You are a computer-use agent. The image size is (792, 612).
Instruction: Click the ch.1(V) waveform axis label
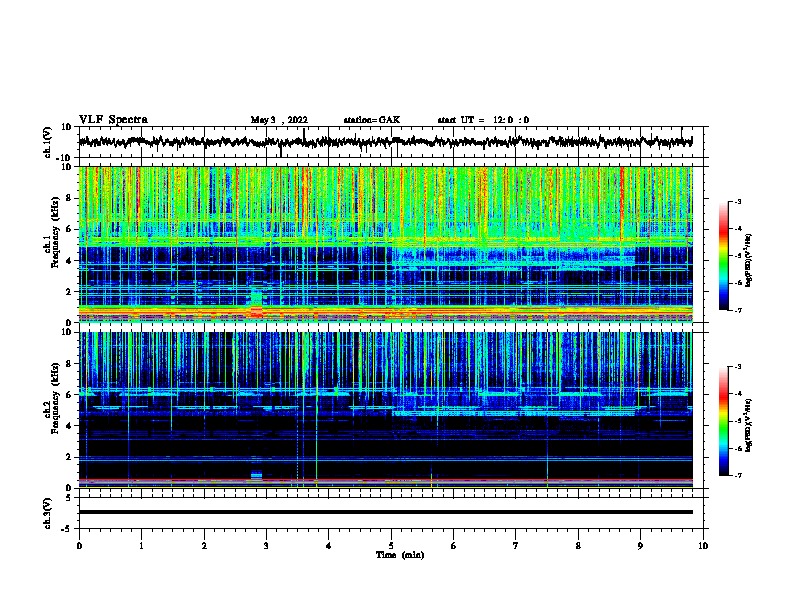pos(48,142)
